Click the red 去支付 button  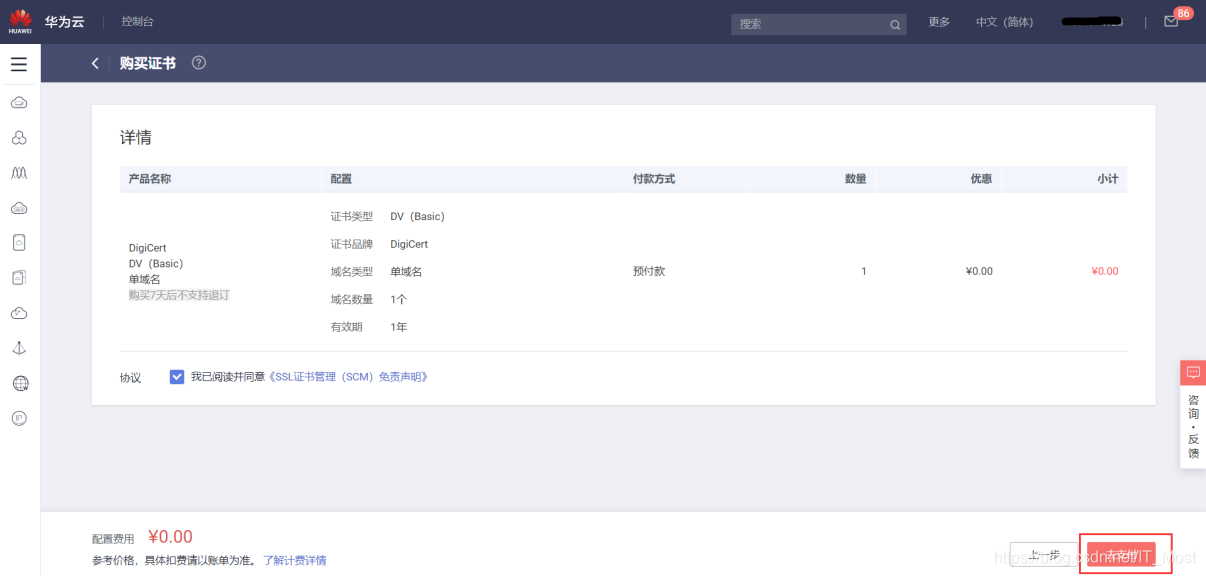click(1121, 555)
